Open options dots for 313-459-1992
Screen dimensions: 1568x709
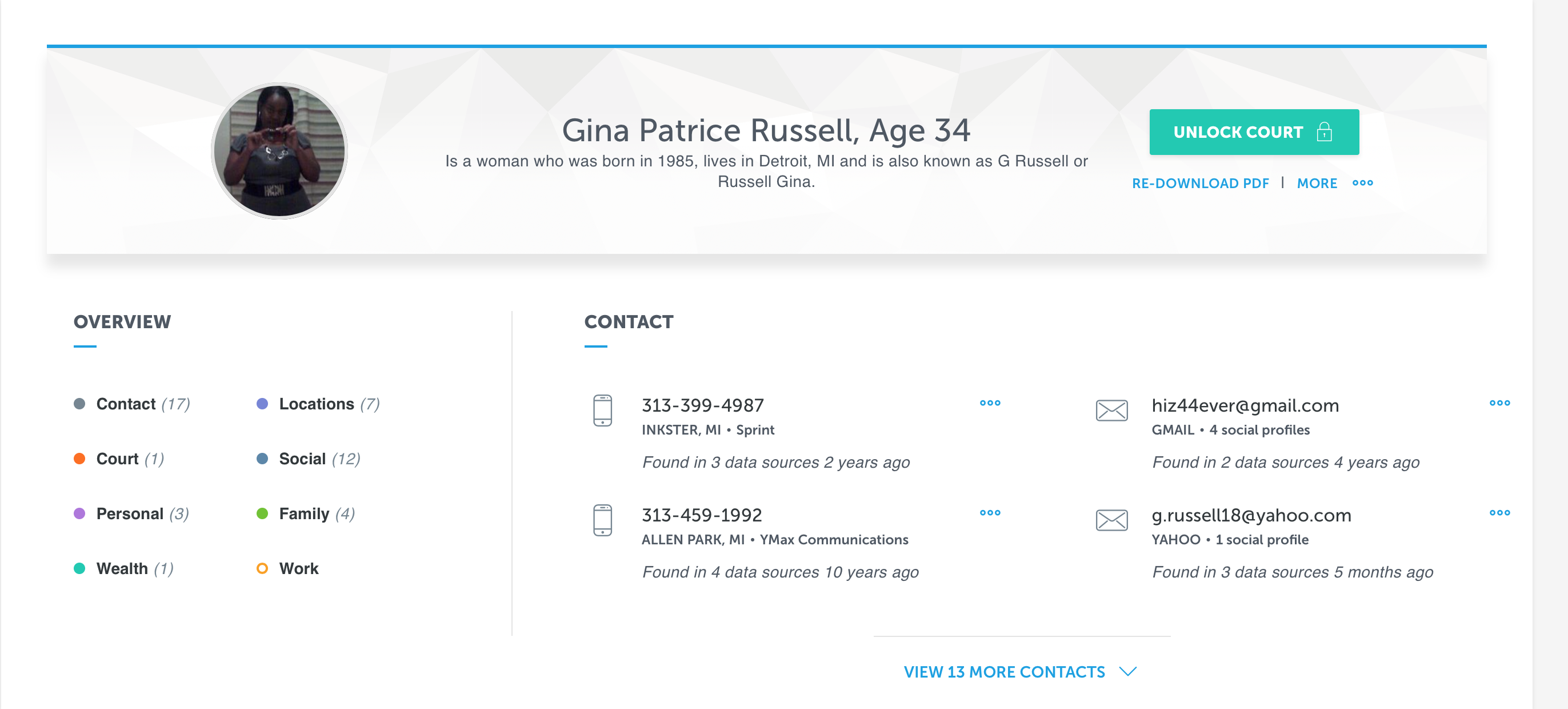pos(990,512)
